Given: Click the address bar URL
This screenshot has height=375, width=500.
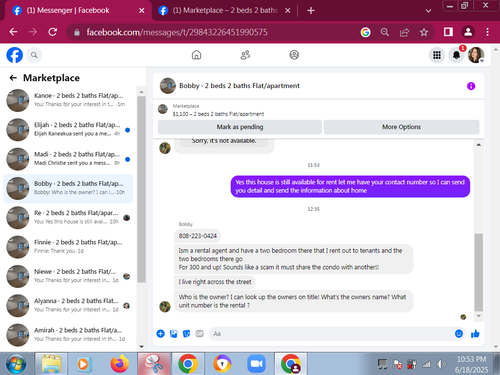Looking at the screenshot, I should 177,32.
